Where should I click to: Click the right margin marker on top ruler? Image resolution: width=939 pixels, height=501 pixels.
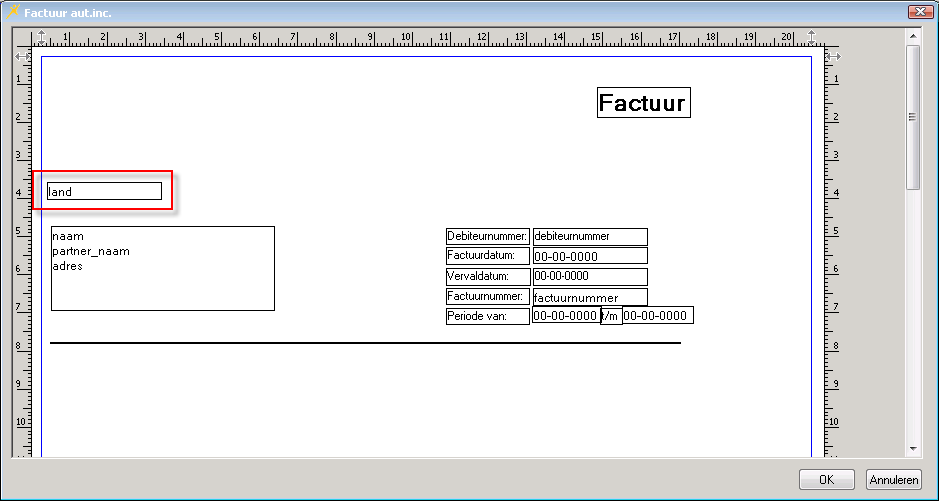(x=811, y=37)
